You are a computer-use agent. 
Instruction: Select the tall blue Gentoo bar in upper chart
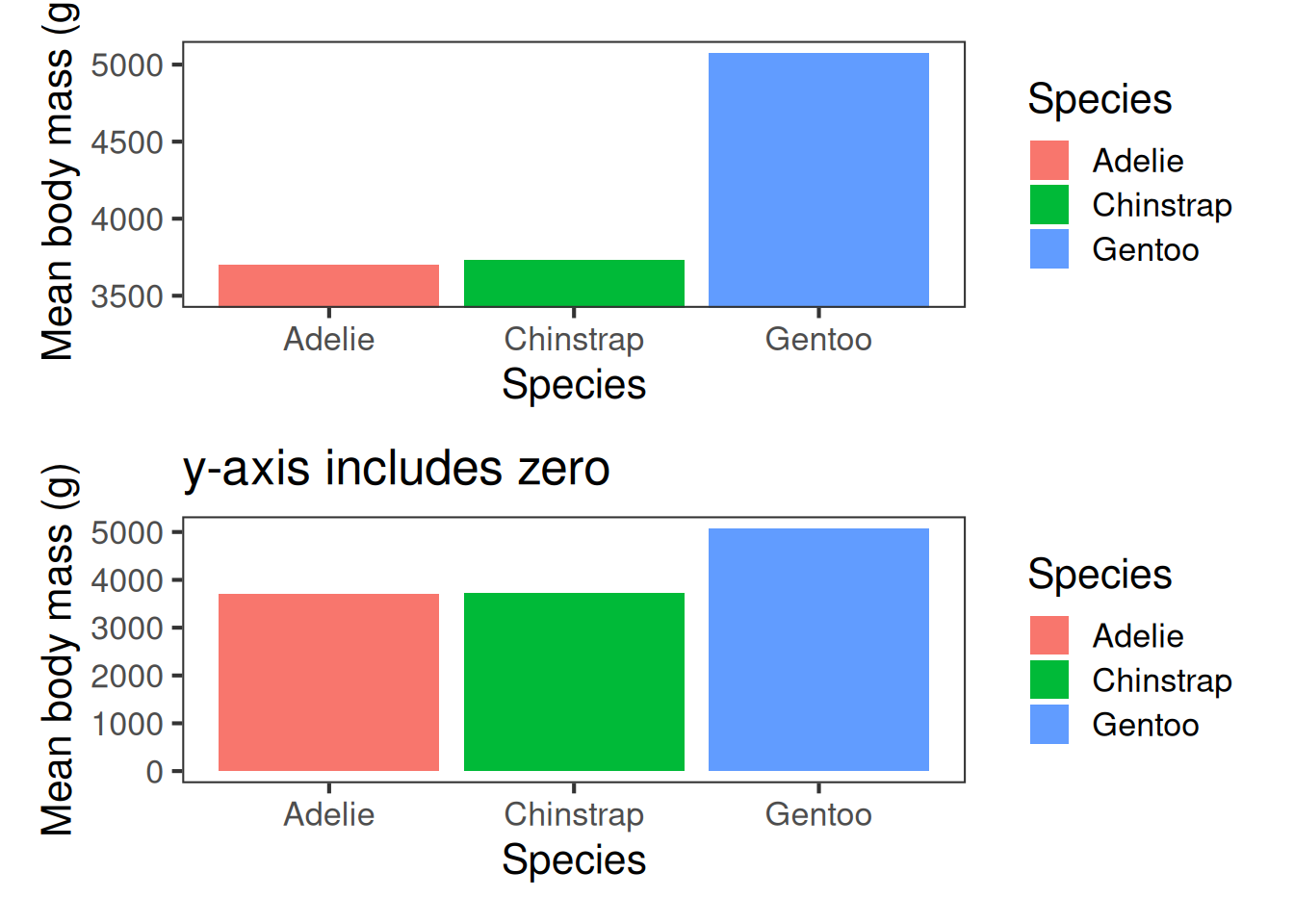coord(818,180)
